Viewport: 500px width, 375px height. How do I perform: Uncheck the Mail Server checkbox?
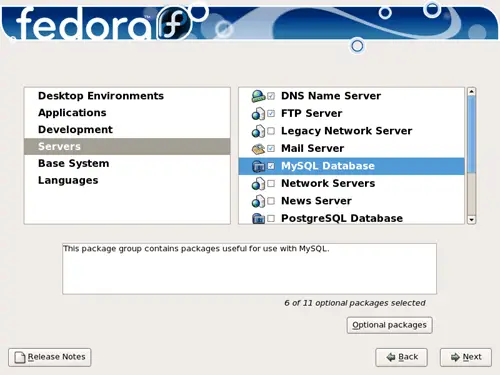tap(271, 149)
